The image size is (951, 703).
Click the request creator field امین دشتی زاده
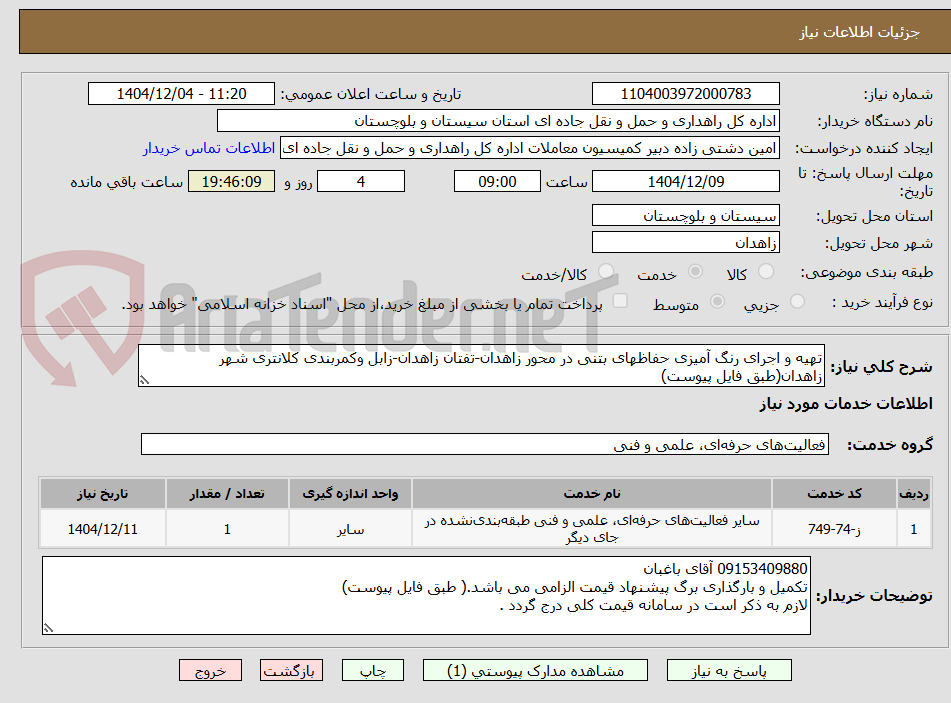click(x=529, y=149)
